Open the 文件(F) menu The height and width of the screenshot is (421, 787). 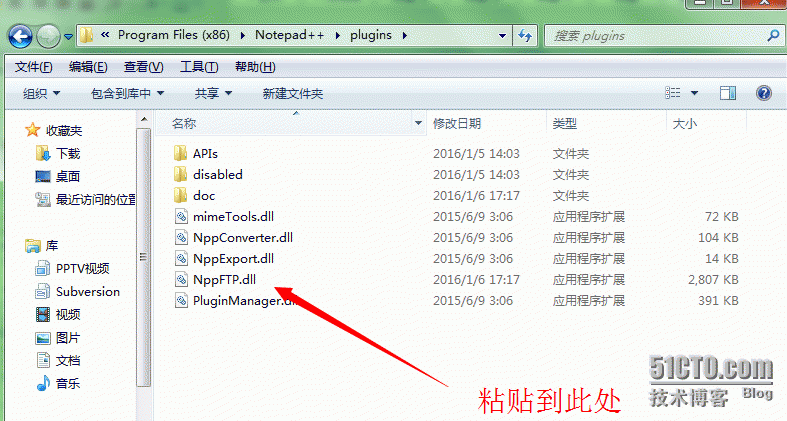(x=33, y=67)
